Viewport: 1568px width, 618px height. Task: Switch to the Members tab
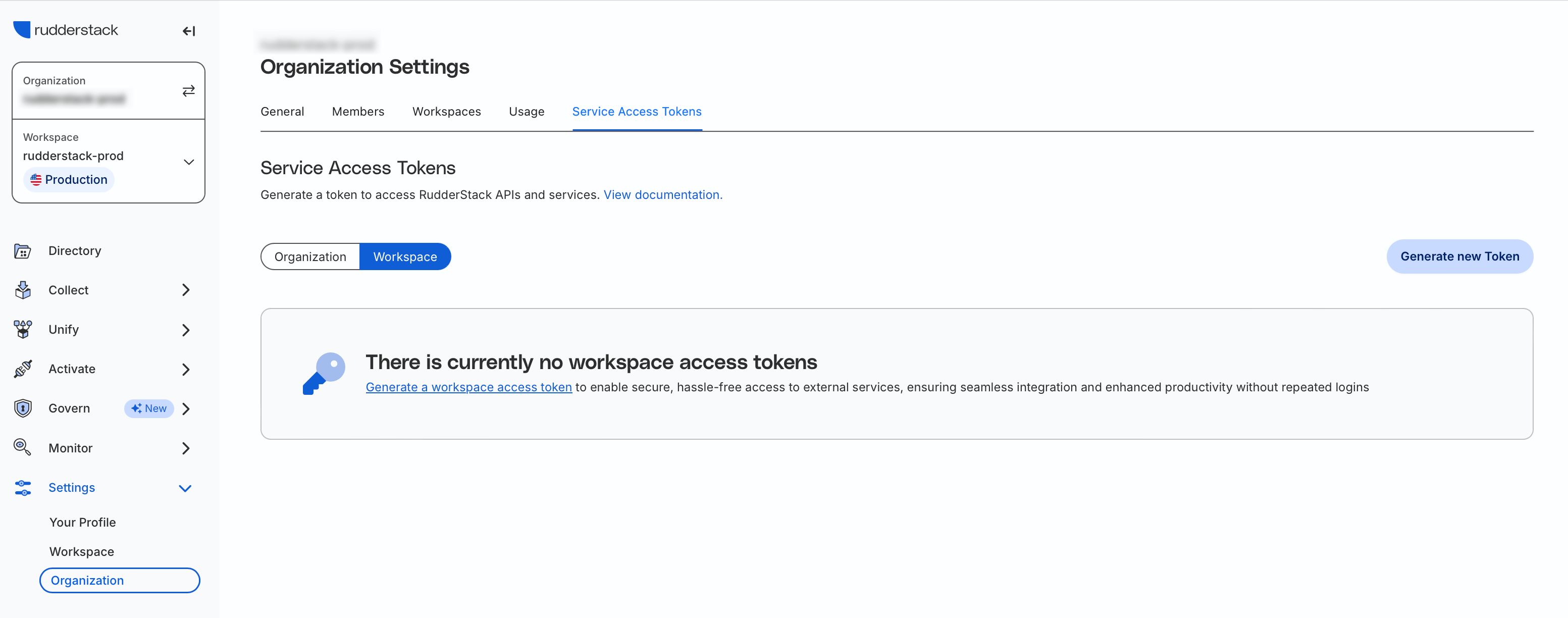coord(358,112)
